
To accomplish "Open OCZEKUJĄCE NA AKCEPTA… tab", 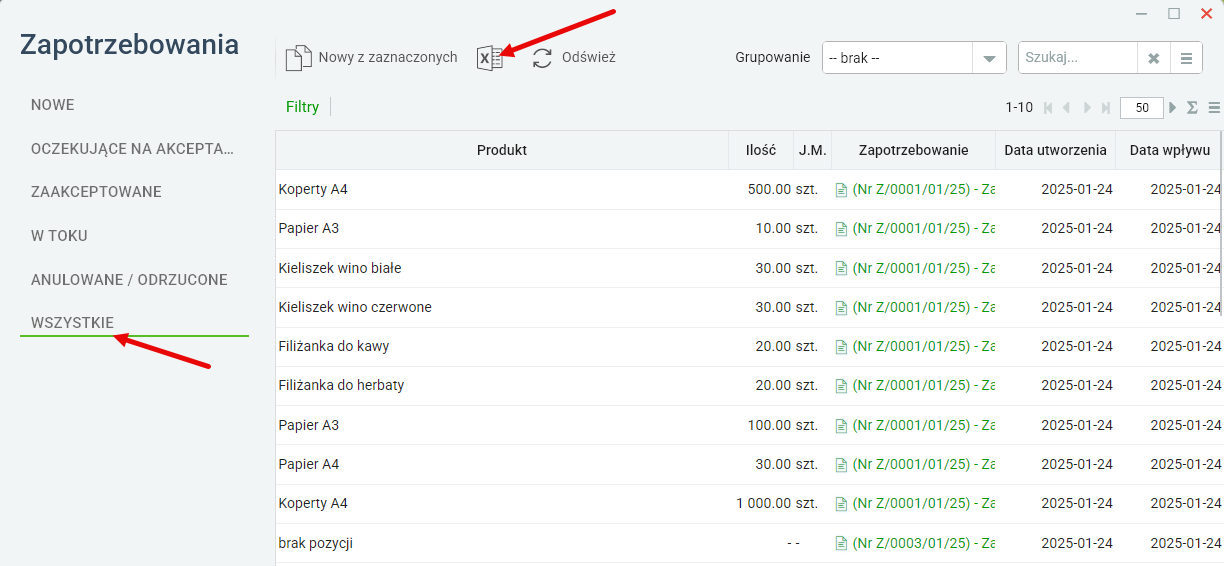I will pos(133,149).
